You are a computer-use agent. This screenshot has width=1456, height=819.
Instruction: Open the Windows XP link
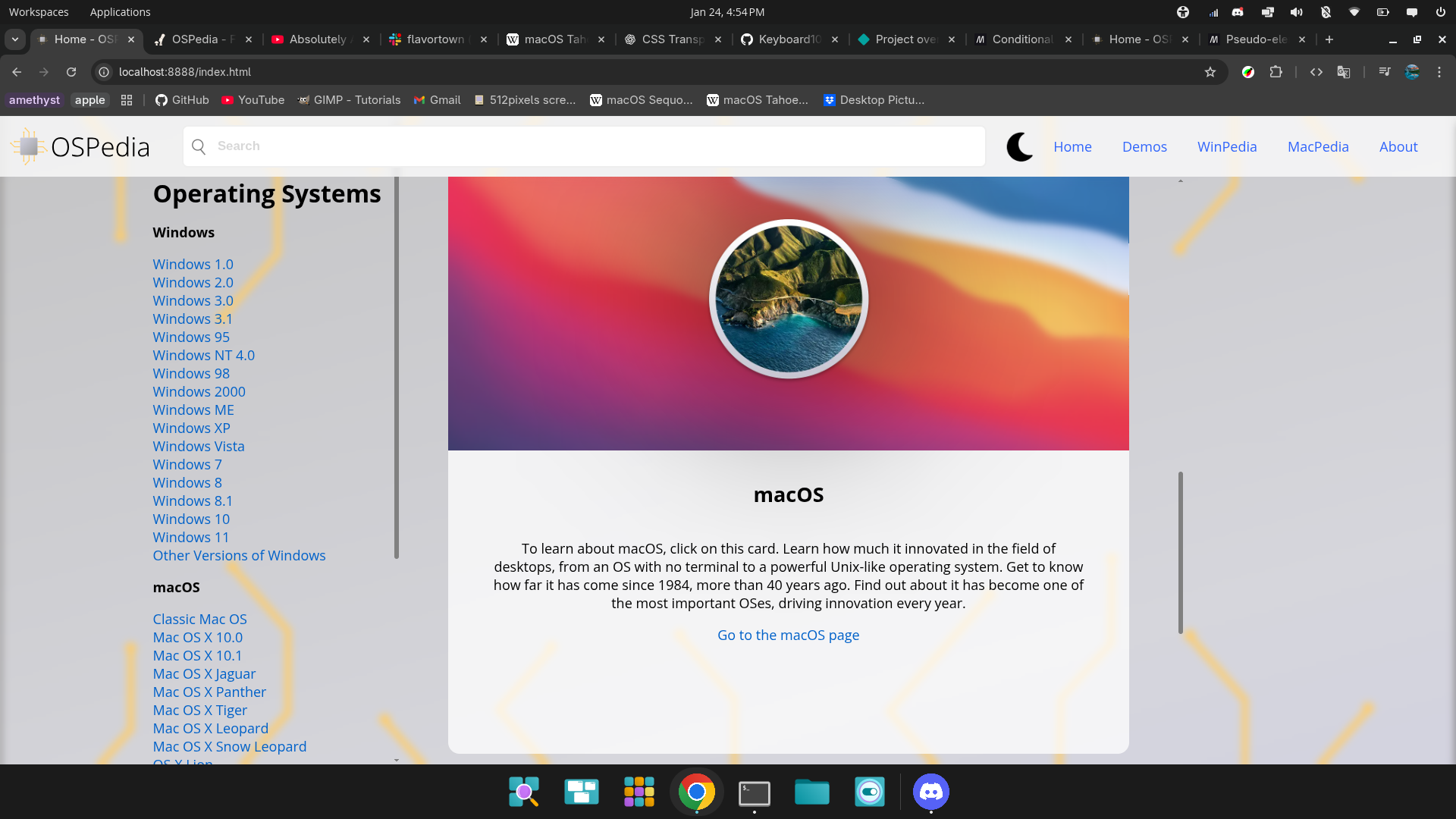[x=191, y=428]
